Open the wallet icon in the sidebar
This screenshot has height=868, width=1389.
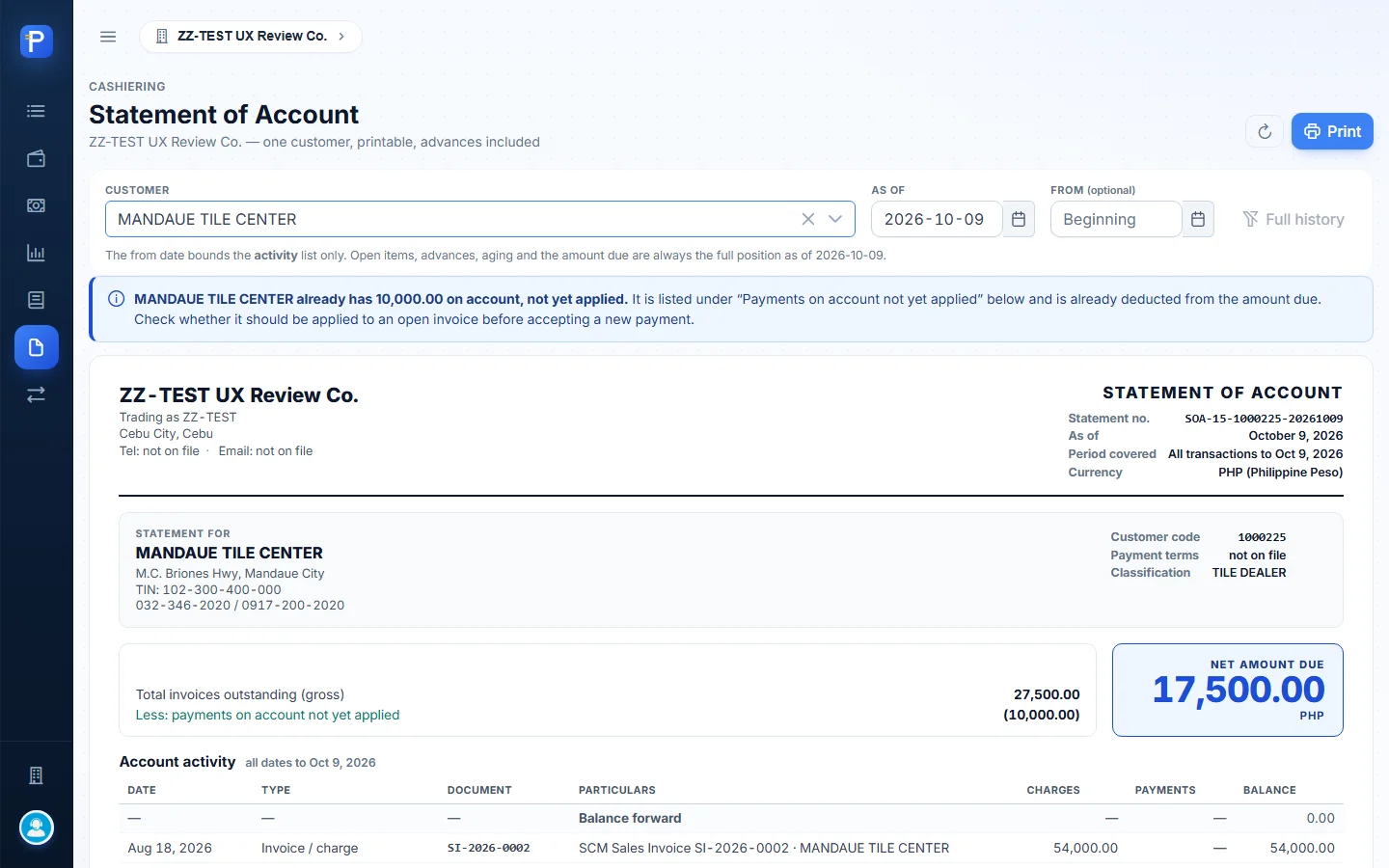coord(37,158)
